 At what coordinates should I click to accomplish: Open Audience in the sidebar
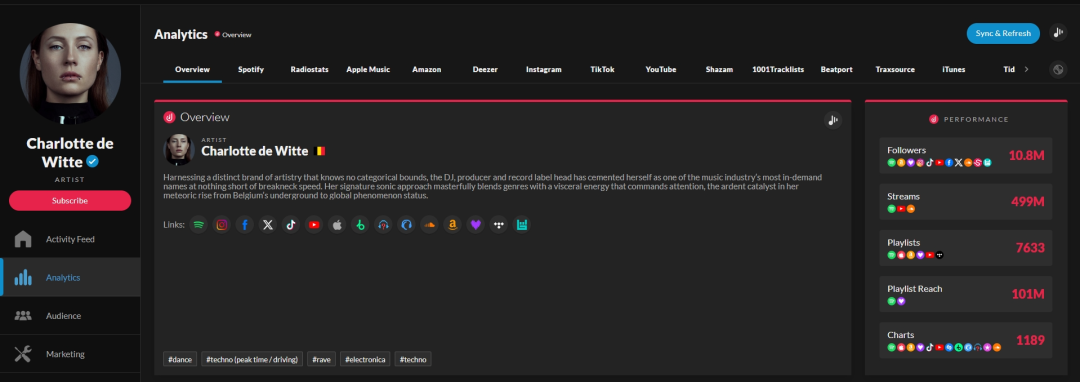pos(70,316)
